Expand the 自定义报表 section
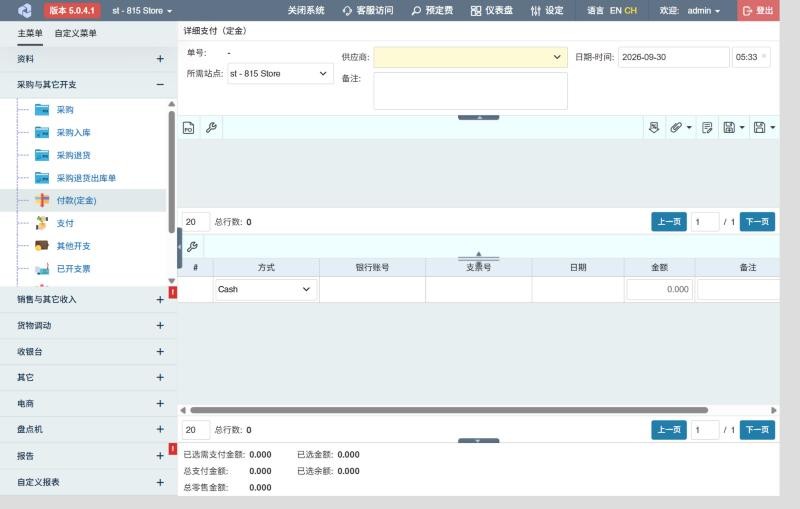800x509 pixels. tap(160, 482)
